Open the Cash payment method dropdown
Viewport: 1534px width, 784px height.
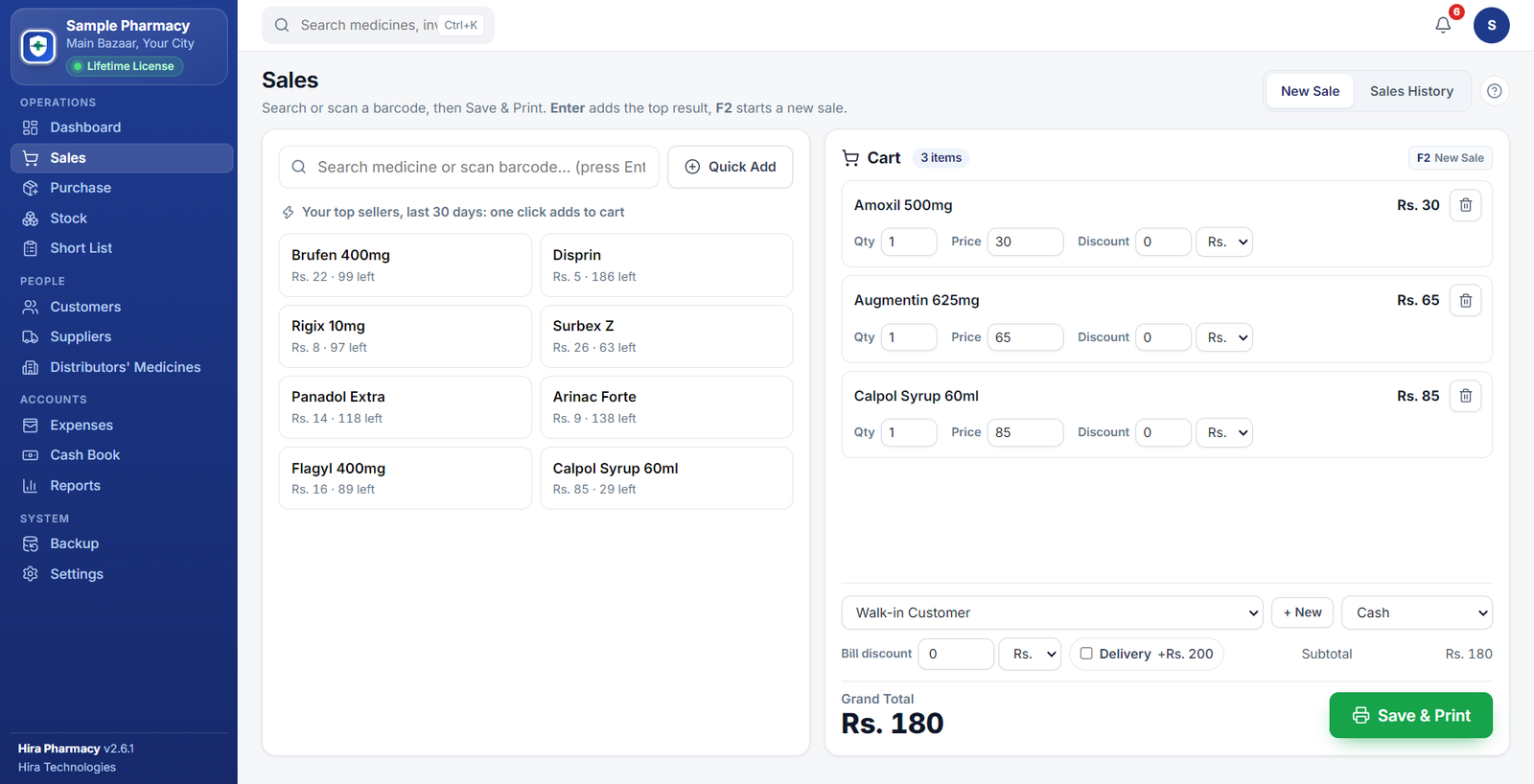tap(1417, 612)
